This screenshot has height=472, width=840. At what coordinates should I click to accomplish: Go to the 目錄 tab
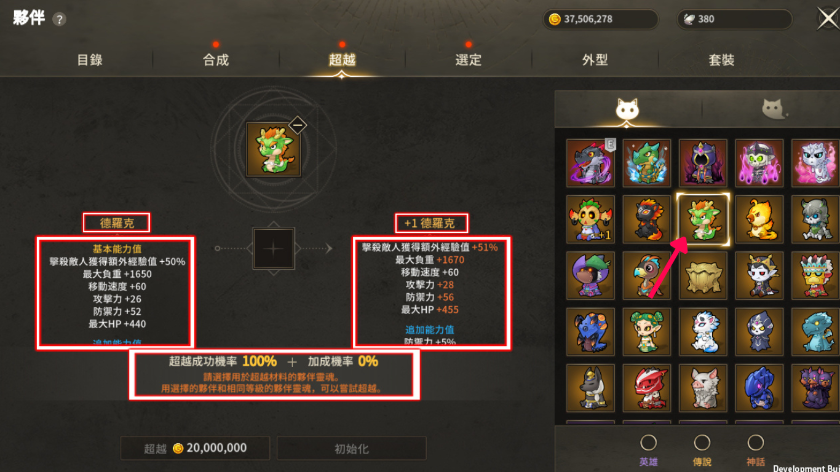tap(89, 59)
